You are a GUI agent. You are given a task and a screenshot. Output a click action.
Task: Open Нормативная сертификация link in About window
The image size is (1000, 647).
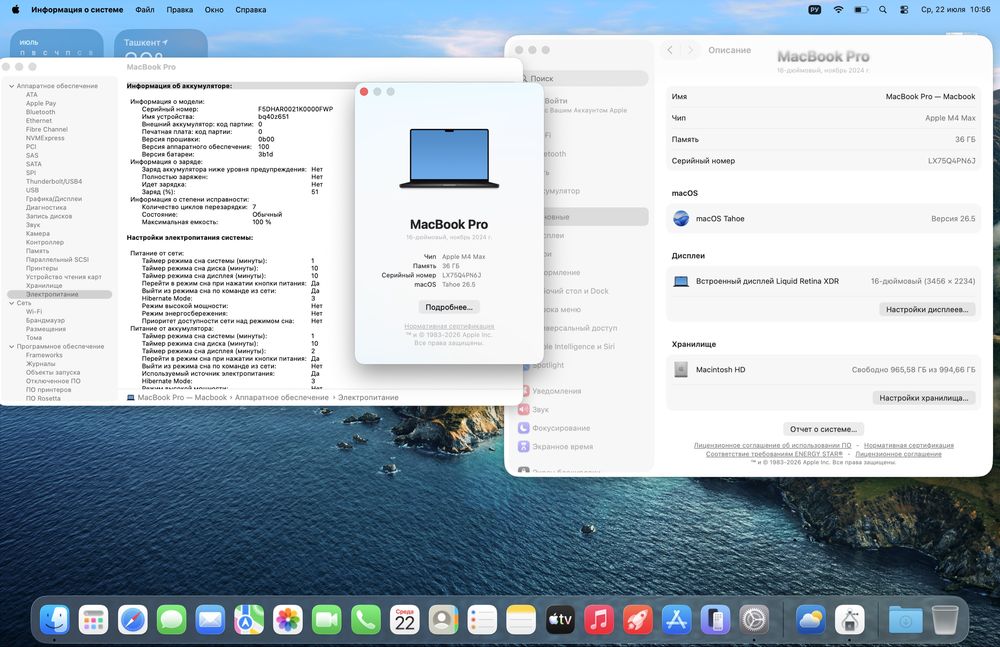(x=449, y=326)
